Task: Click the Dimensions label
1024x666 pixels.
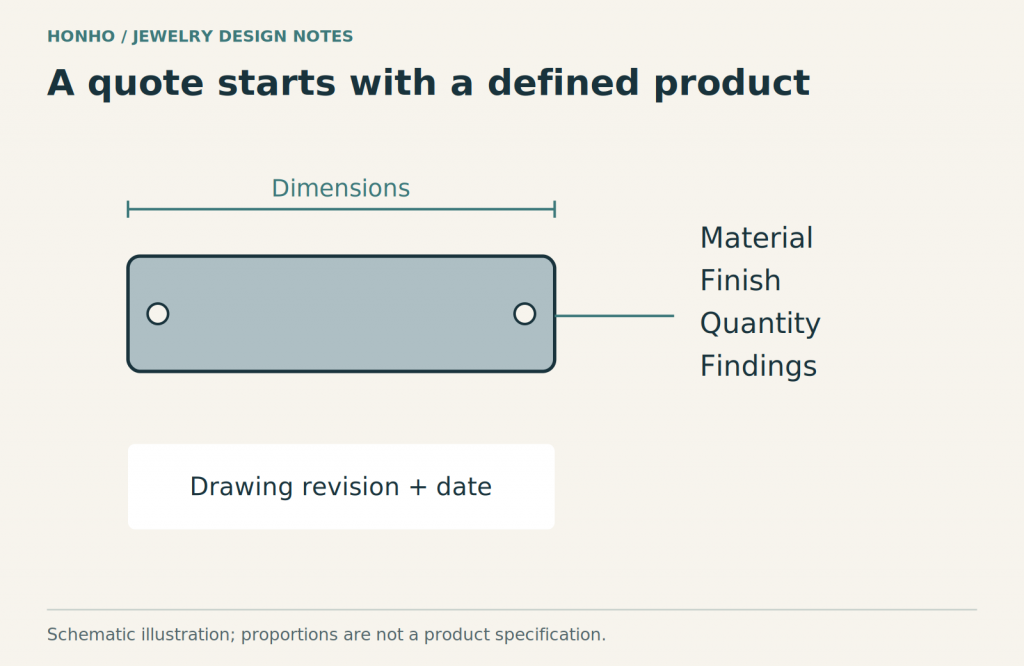Action: (x=341, y=188)
